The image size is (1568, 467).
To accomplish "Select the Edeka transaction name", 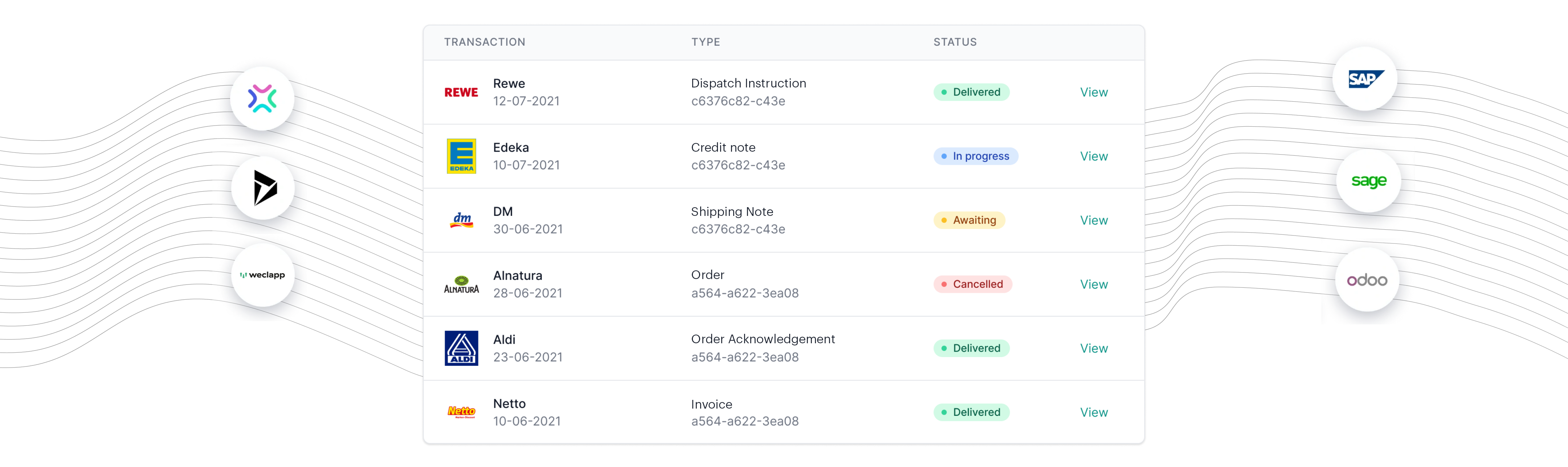I will point(511,147).
